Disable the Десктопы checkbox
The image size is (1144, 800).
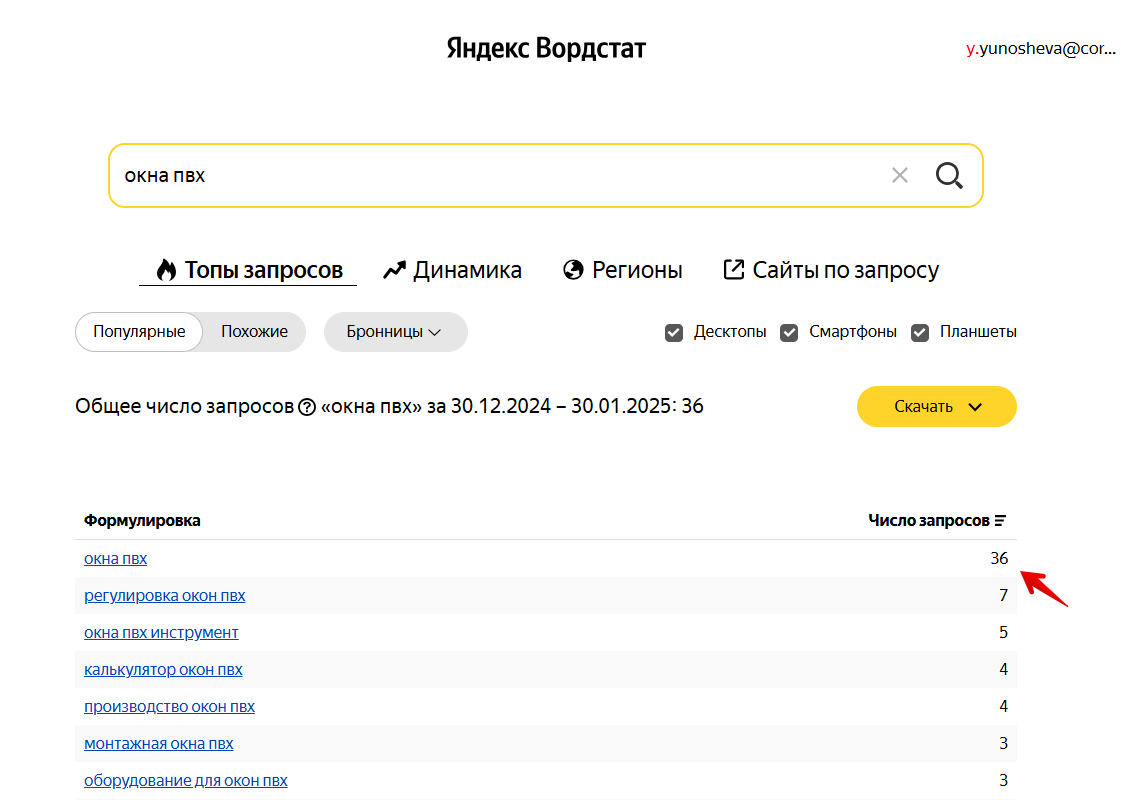point(674,331)
